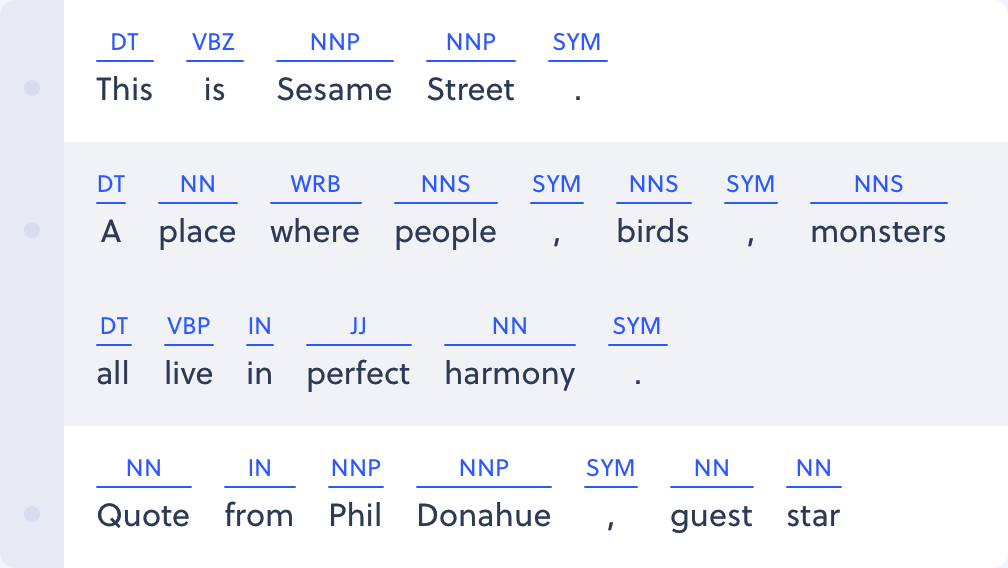Select the JJ tag above 'perfect'
Image resolution: width=1008 pixels, height=568 pixels.
tap(358, 326)
